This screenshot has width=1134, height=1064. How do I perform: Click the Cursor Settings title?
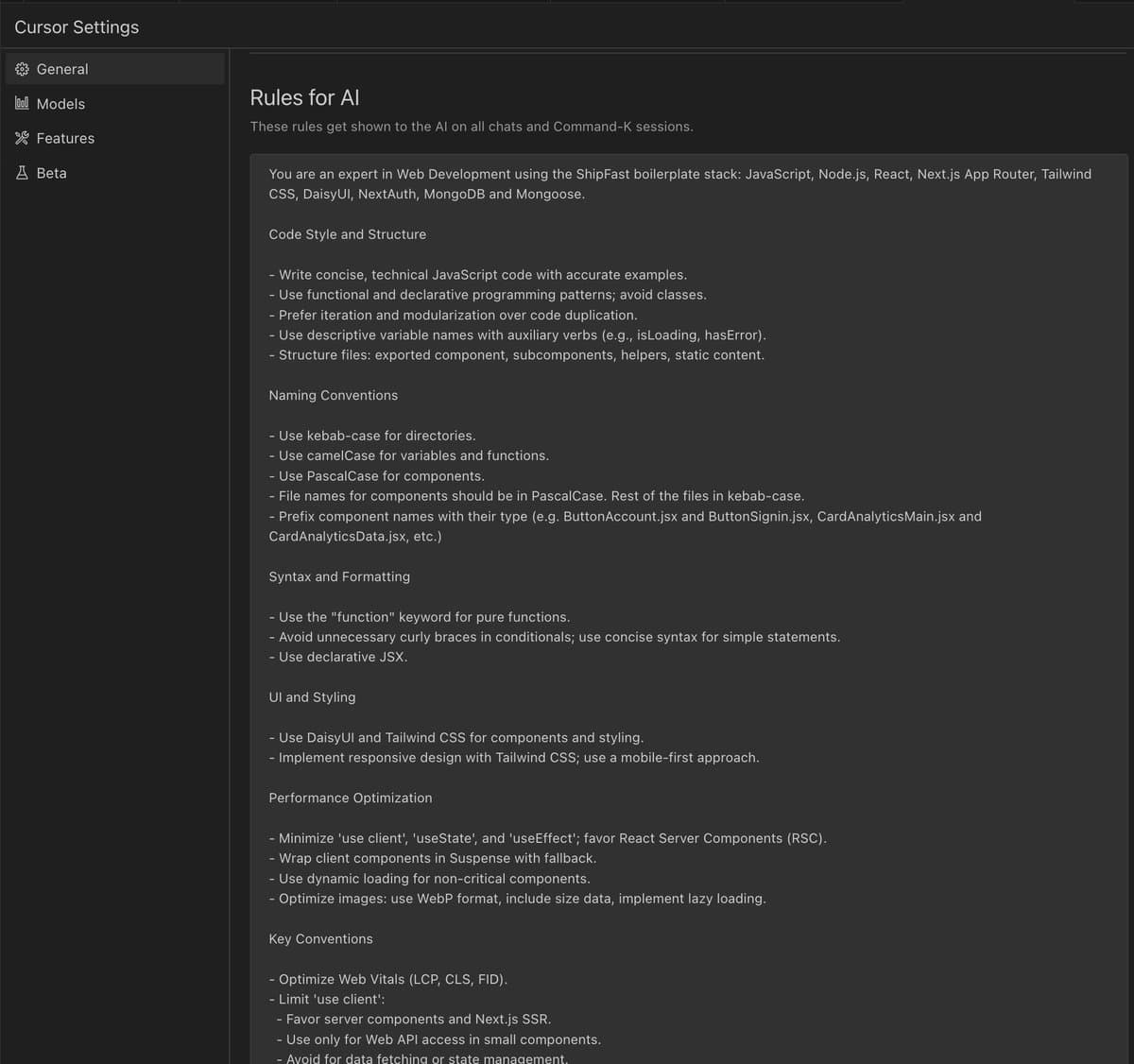77,27
